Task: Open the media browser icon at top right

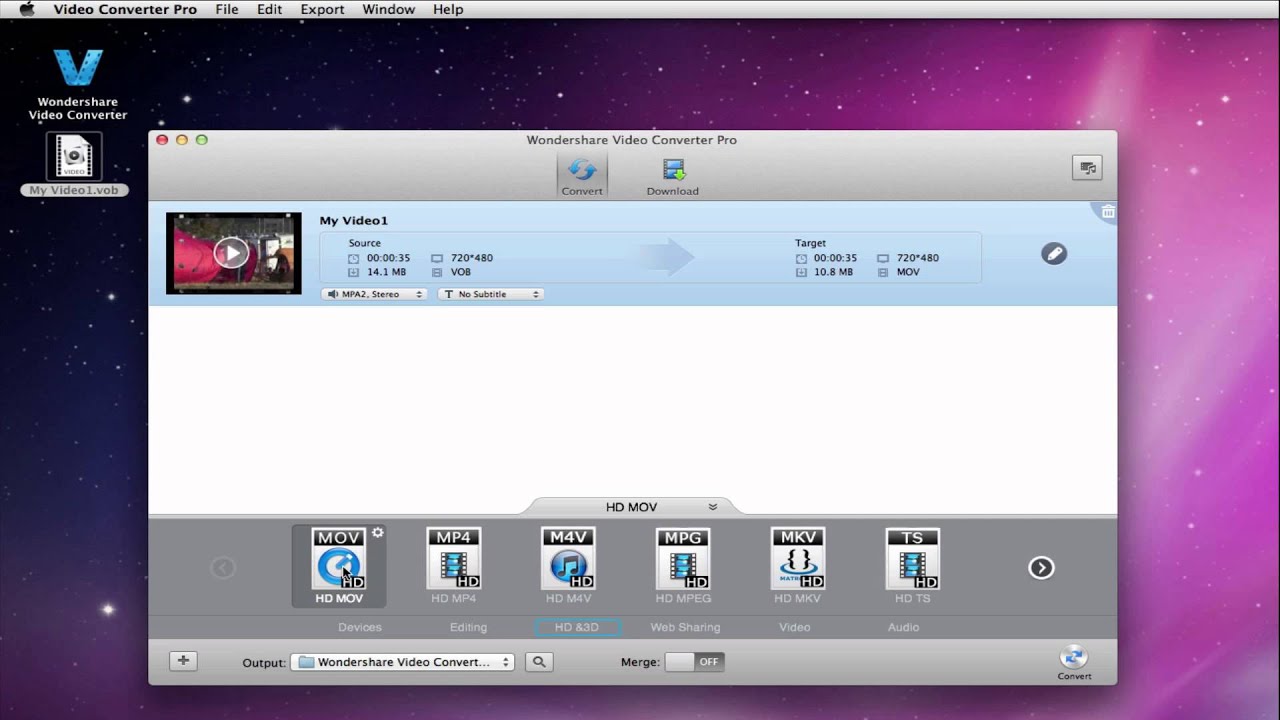Action: click(x=1087, y=168)
